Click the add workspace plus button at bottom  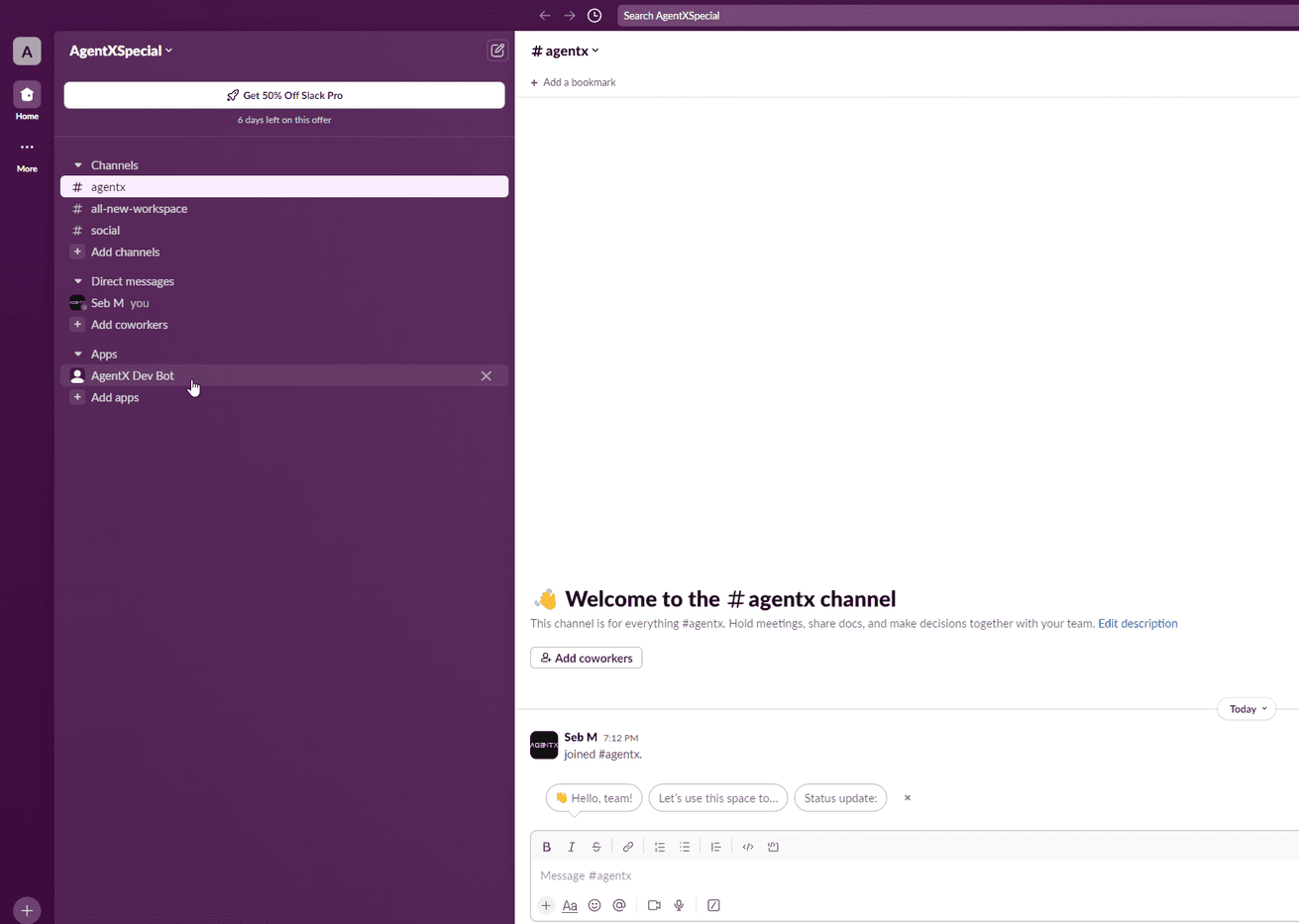tap(27, 910)
